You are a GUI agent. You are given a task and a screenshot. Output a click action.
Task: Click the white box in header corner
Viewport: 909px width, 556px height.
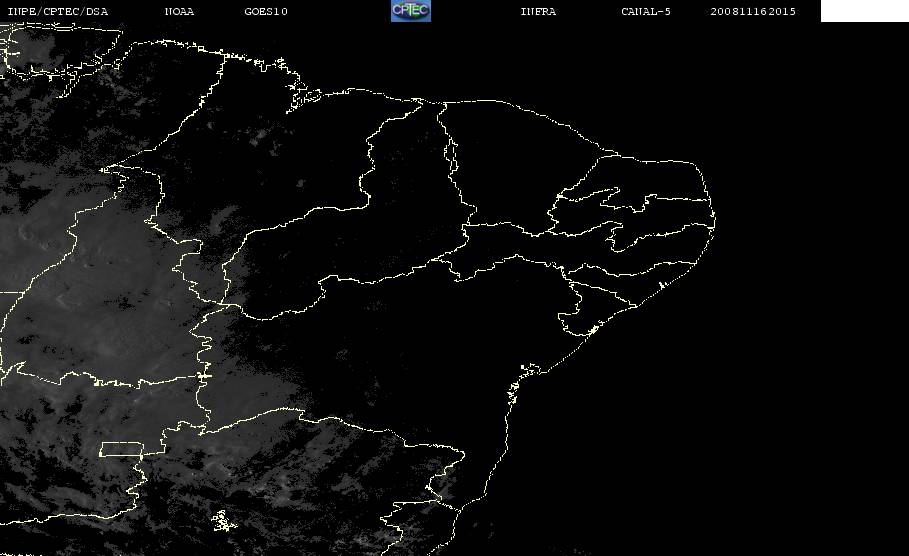click(x=864, y=11)
